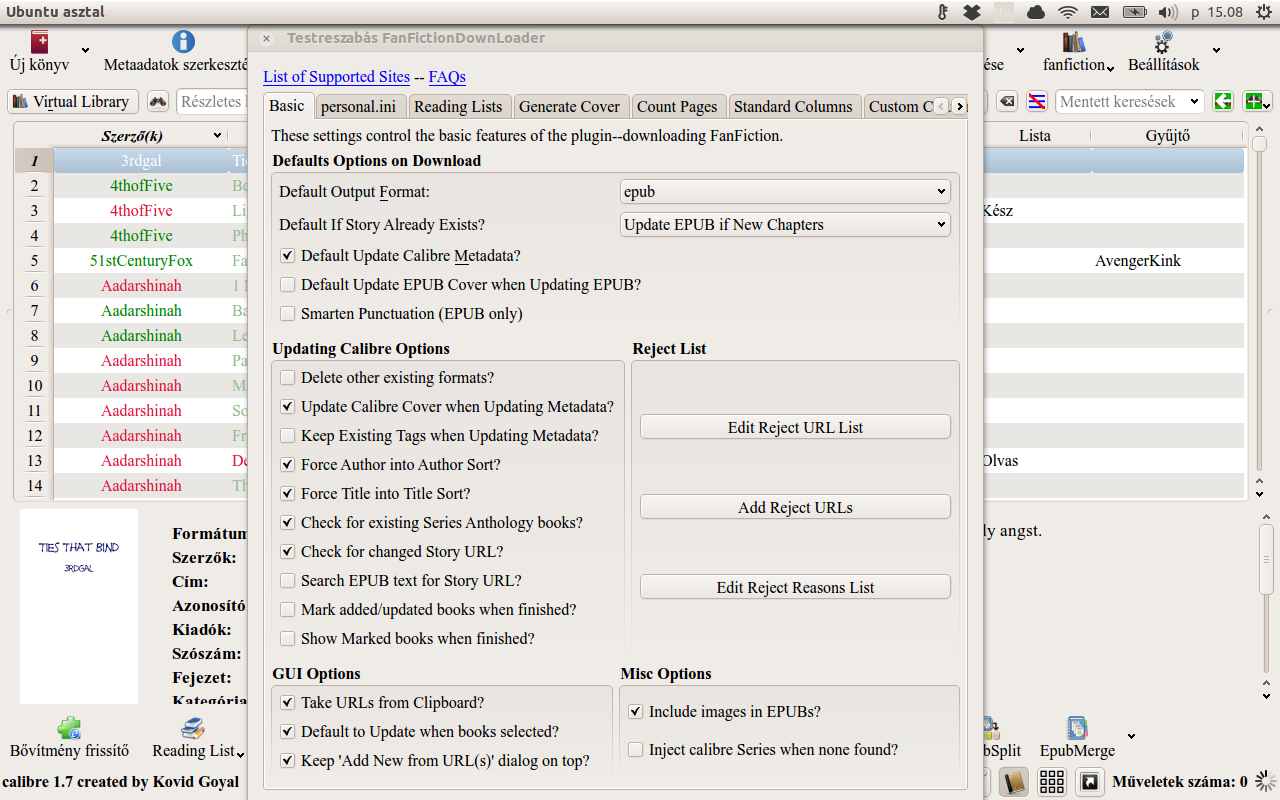
Task: Uncheck Take URLs from Clipboard
Action: pyautogui.click(x=288, y=703)
